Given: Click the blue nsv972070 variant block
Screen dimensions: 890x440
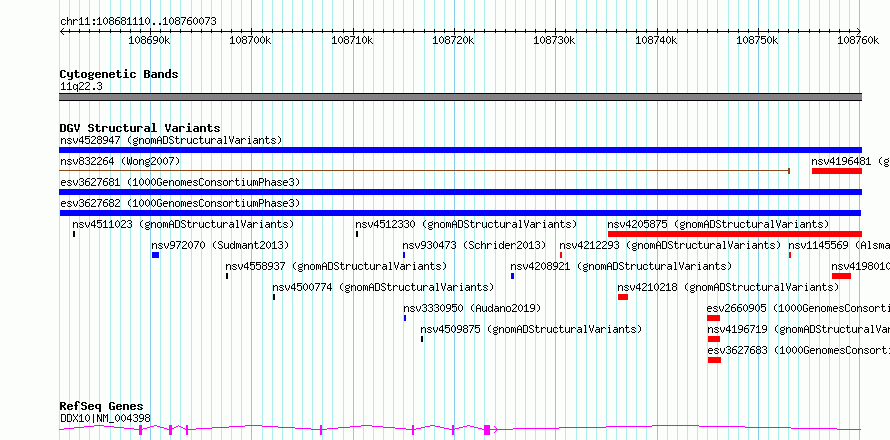Looking at the screenshot, I should 156,255.
